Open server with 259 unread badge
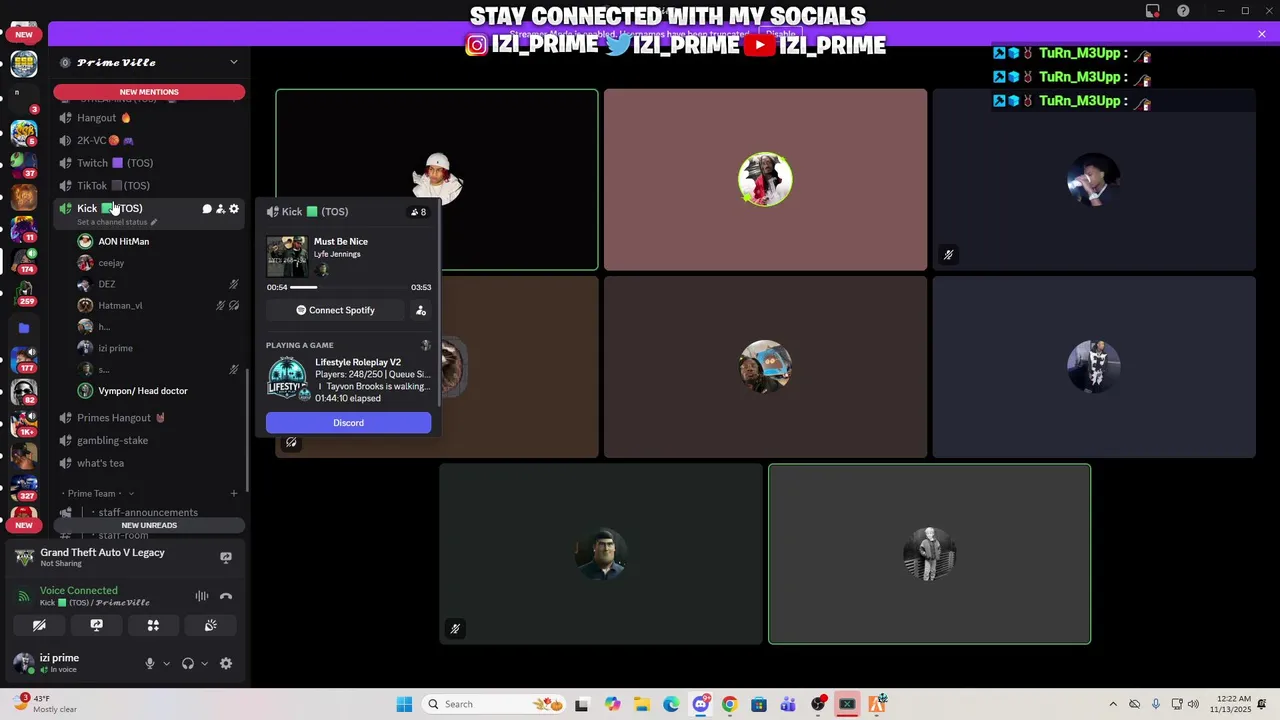 [x=24, y=294]
